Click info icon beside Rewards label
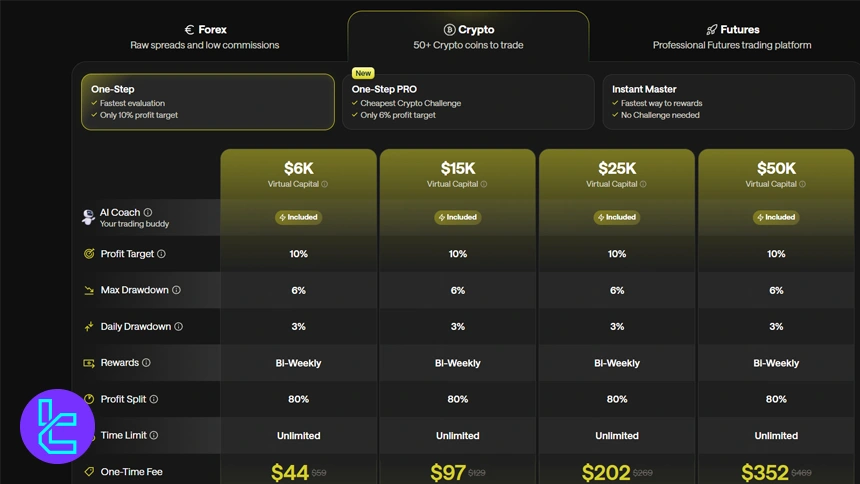The height and width of the screenshot is (484, 860). [x=146, y=363]
